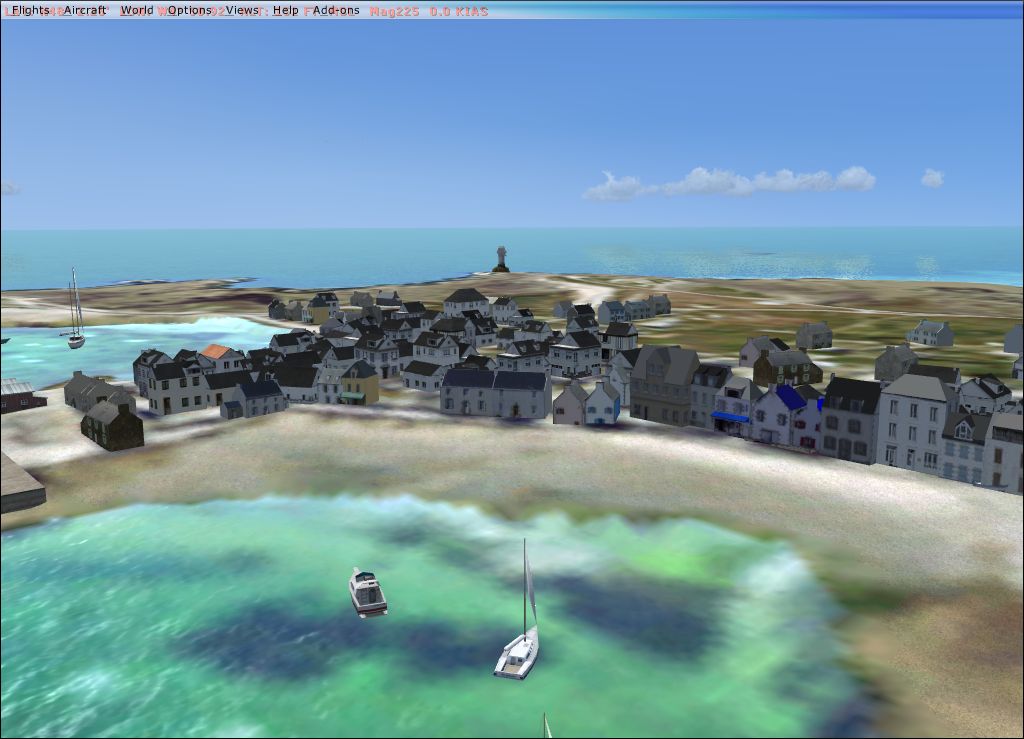Click the anchored sailboat near left shore
1024x739 pixels.
(x=76, y=336)
